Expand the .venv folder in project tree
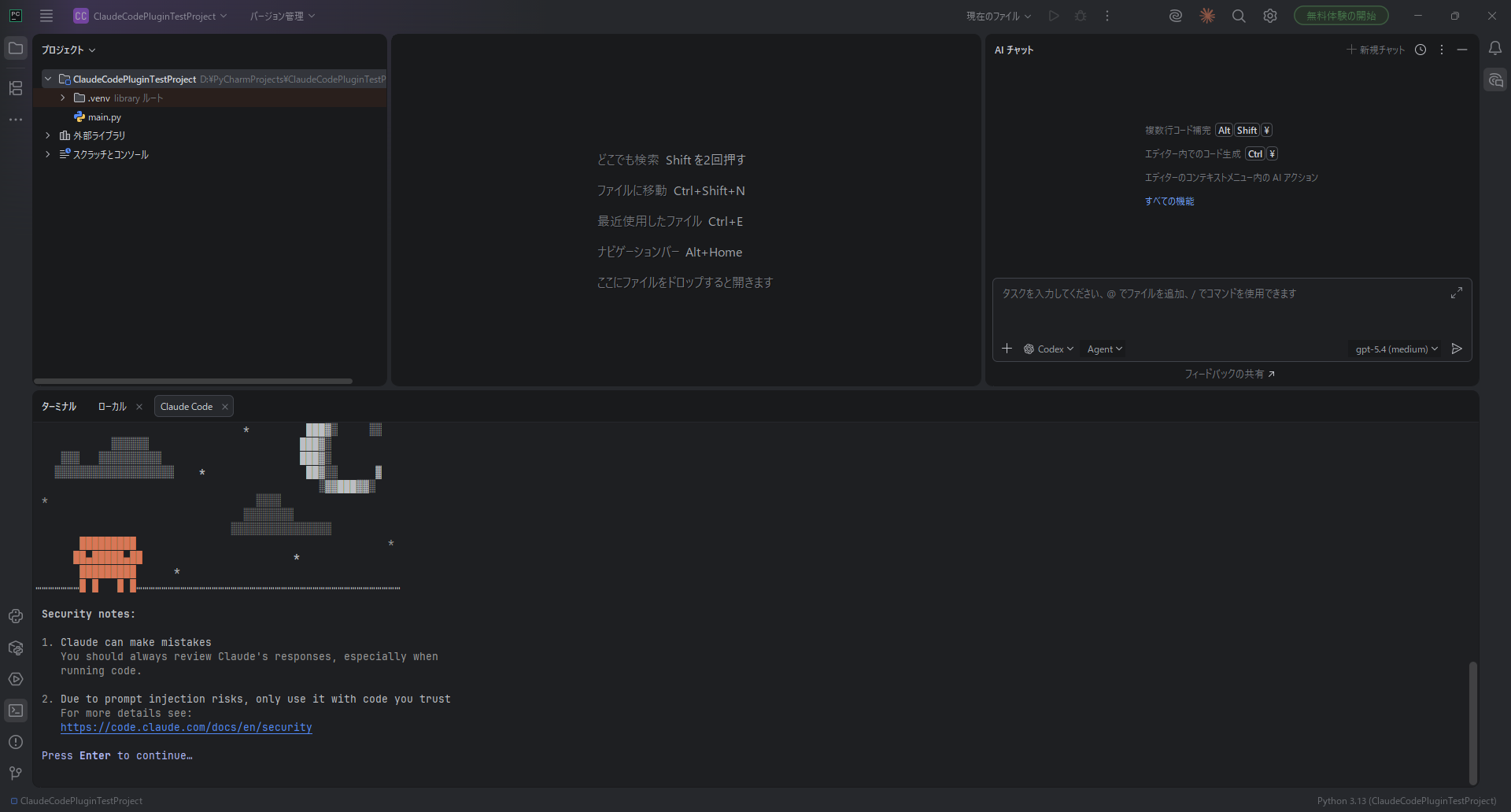 coord(63,98)
